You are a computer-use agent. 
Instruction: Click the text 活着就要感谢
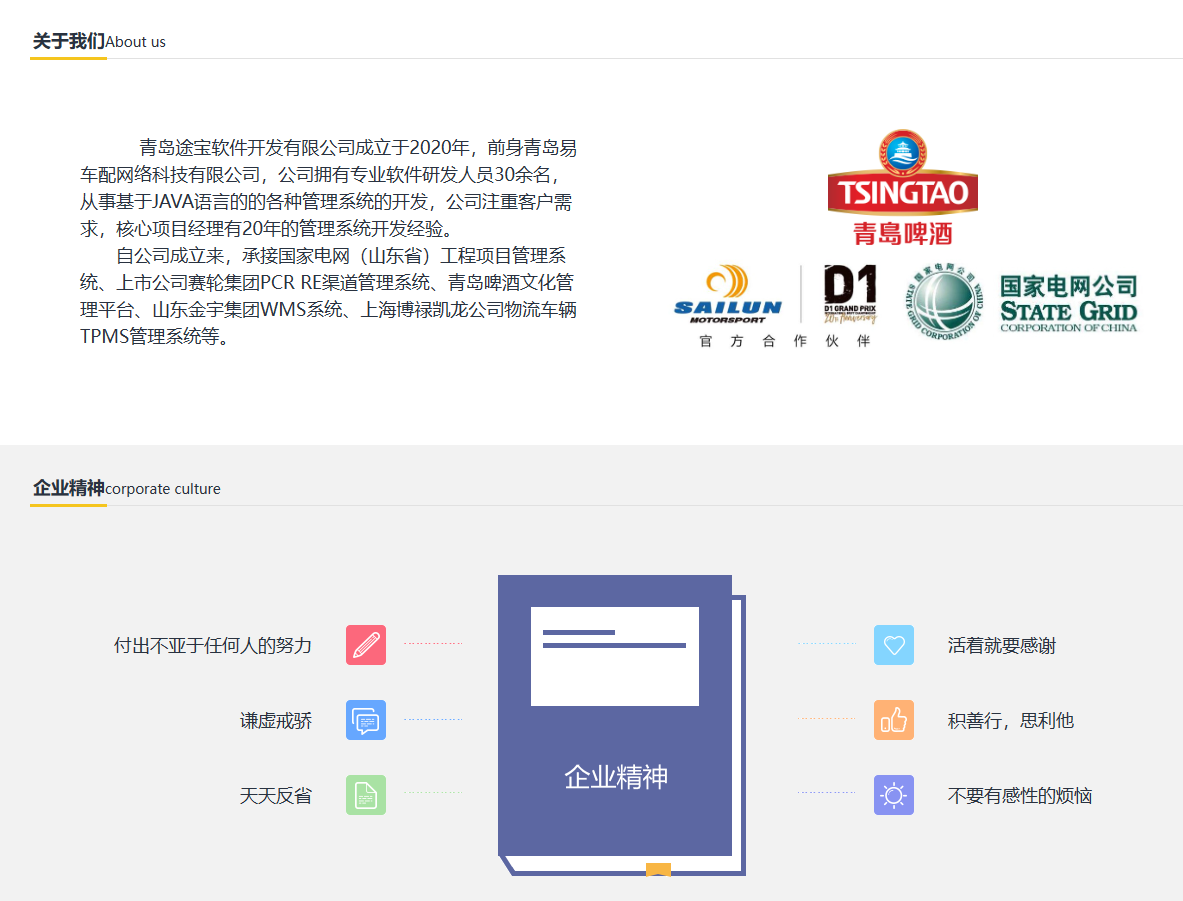coord(1002,646)
